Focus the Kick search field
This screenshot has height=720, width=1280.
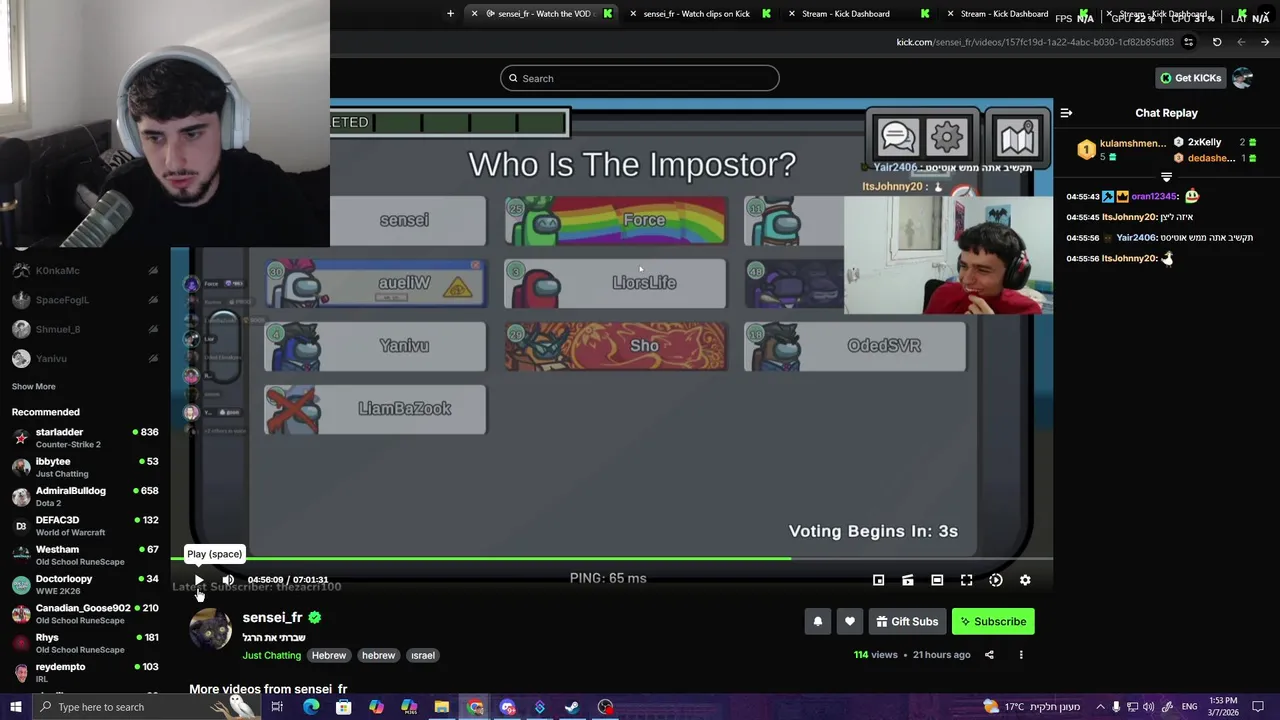(640, 78)
